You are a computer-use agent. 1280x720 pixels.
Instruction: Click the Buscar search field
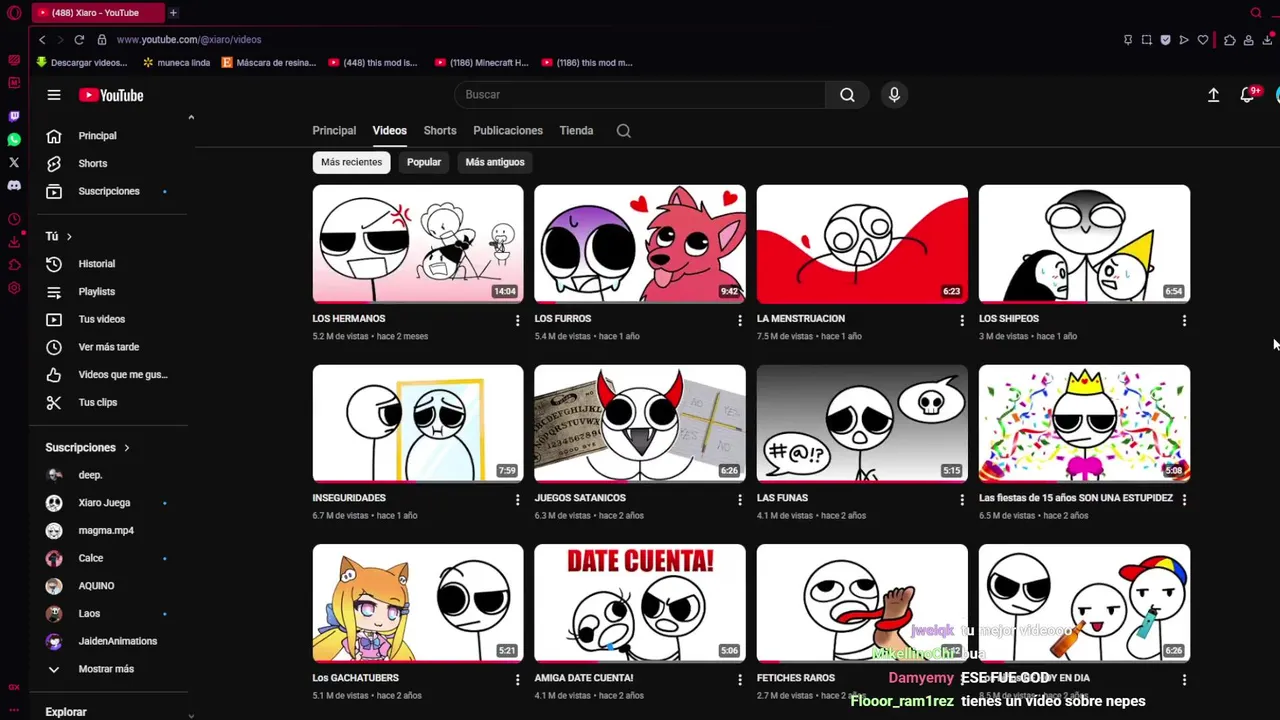coord(640,95)
